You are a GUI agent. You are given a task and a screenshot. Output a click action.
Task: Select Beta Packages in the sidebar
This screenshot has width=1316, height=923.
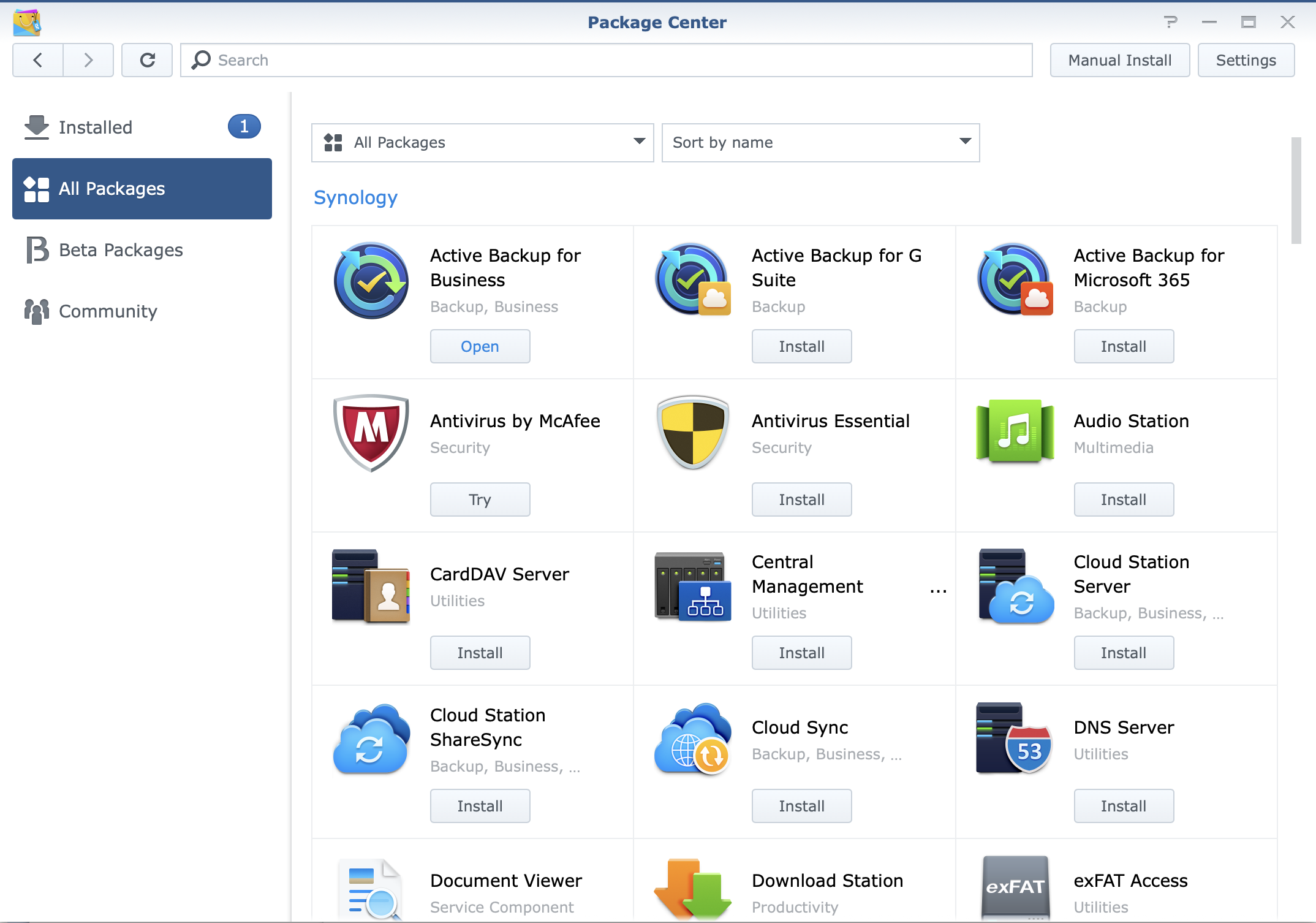tap(142, 250)
